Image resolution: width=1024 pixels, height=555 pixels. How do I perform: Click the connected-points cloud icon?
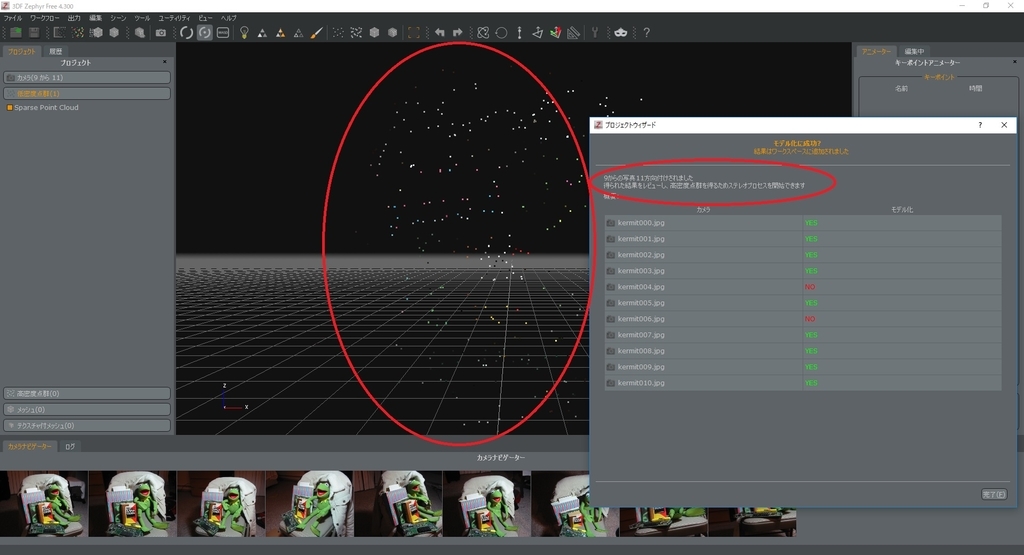356,32
